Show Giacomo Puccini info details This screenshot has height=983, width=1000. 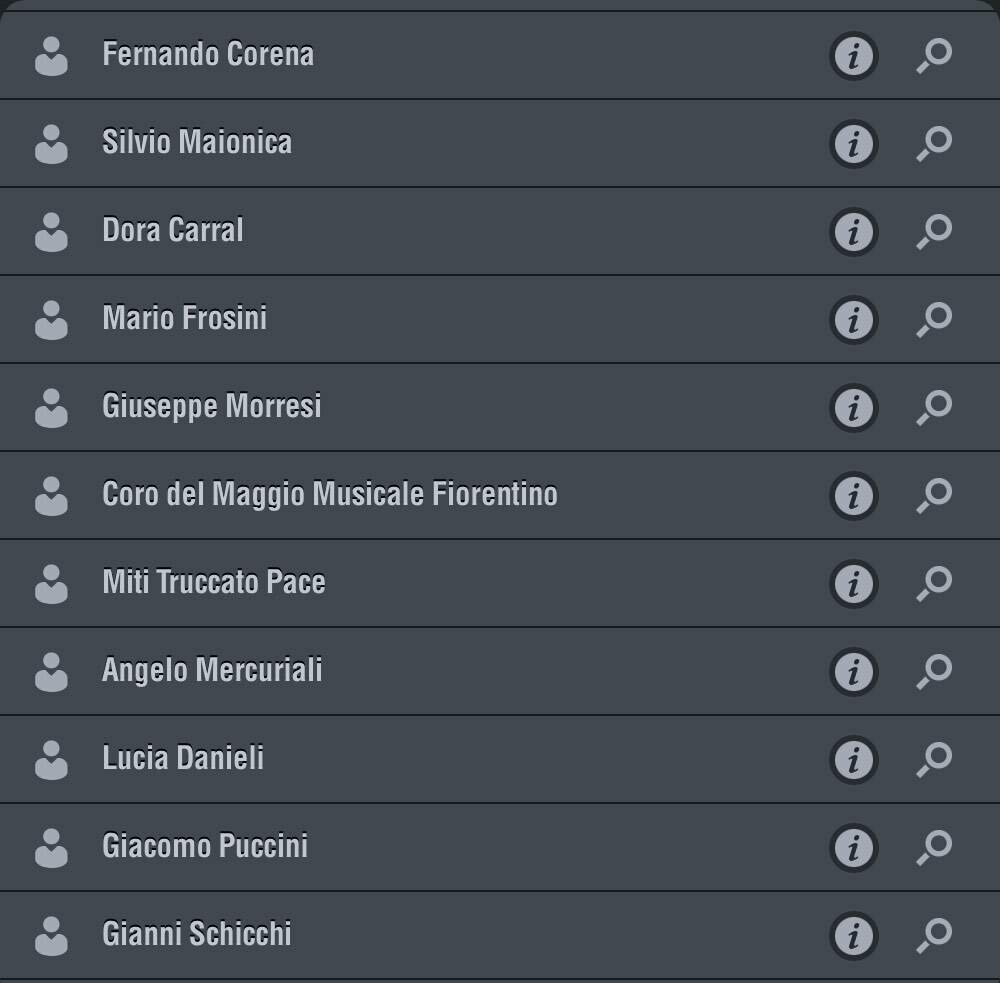tap(853, 848)
